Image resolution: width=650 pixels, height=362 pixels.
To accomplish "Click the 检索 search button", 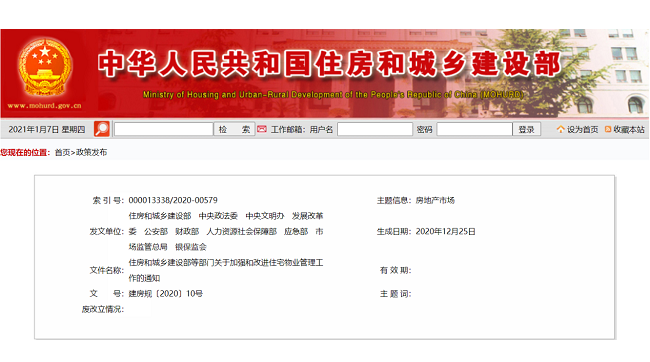I will [x=234, y=129].
